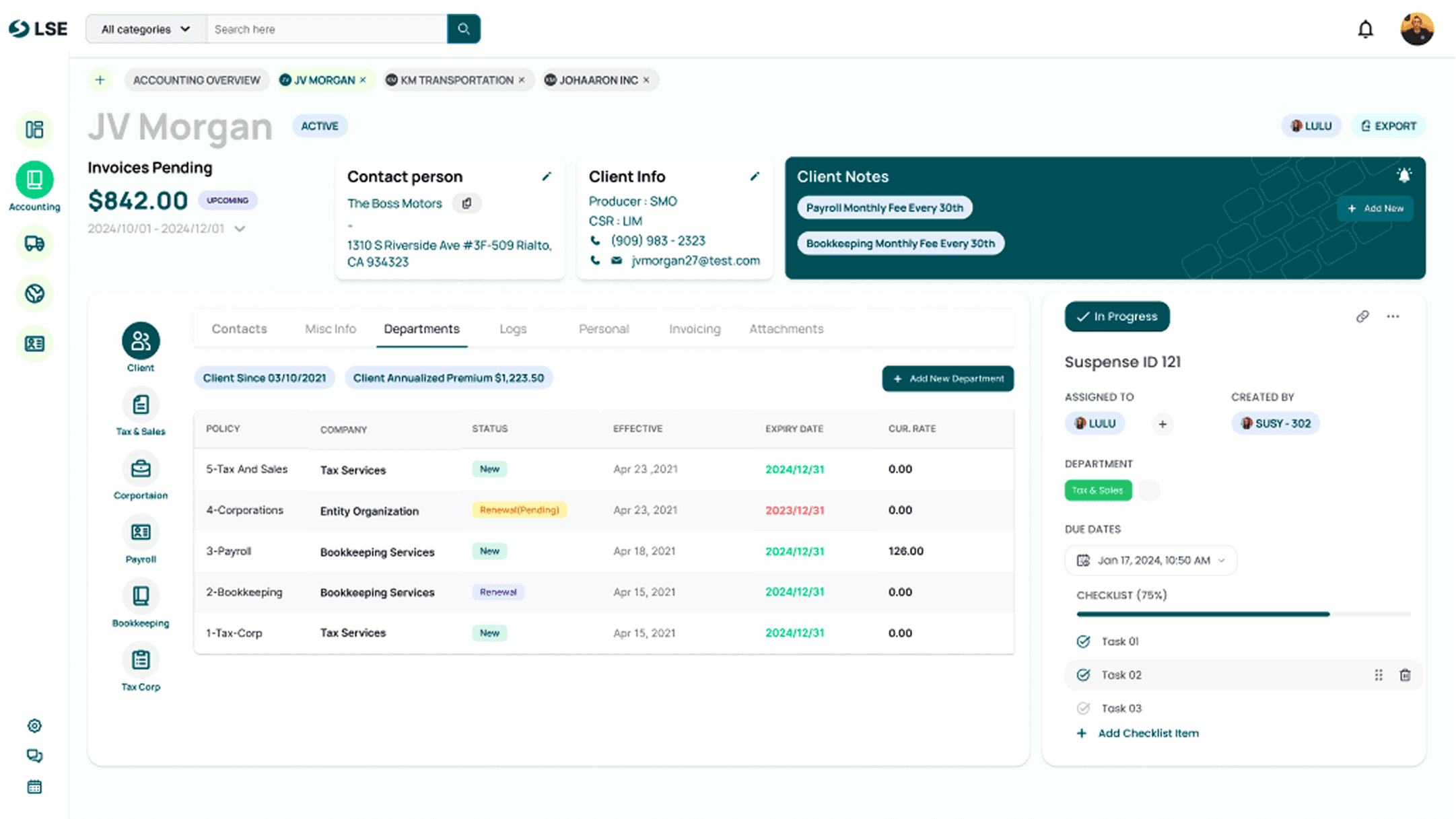Image resolution: width=1456 pixels, height=819 pixels.
Task: Copy The Boss Motors contact name
Action: [x=466, y=203]
